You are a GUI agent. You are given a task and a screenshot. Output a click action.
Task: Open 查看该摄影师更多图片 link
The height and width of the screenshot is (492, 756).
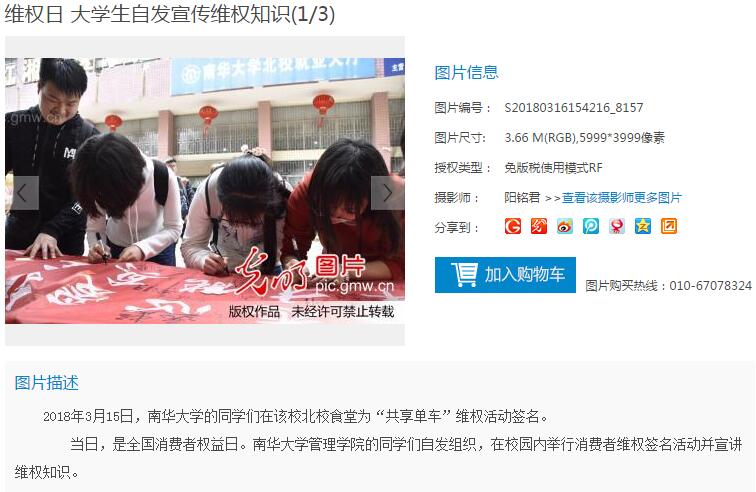[621, 198]
